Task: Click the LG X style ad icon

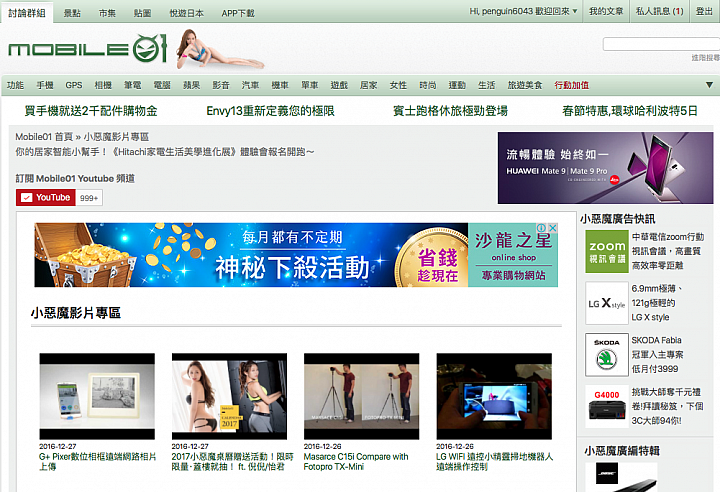Action: 607,303
